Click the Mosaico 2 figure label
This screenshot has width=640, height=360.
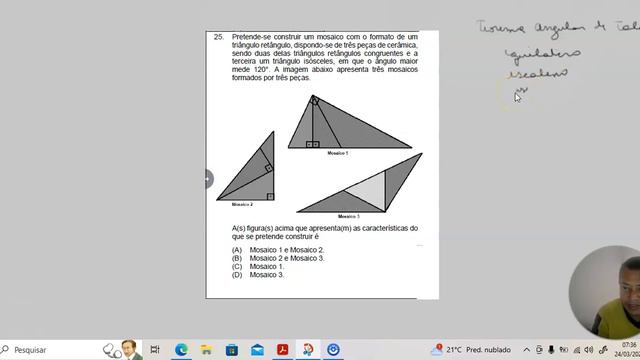click(x=242, y=204)
